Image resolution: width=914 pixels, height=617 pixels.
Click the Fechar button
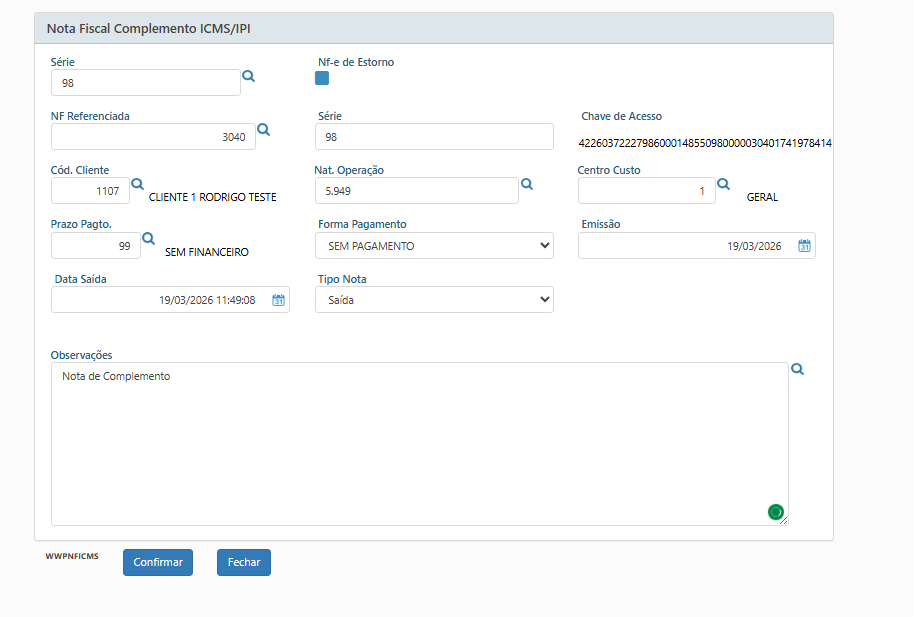(243, 563)
